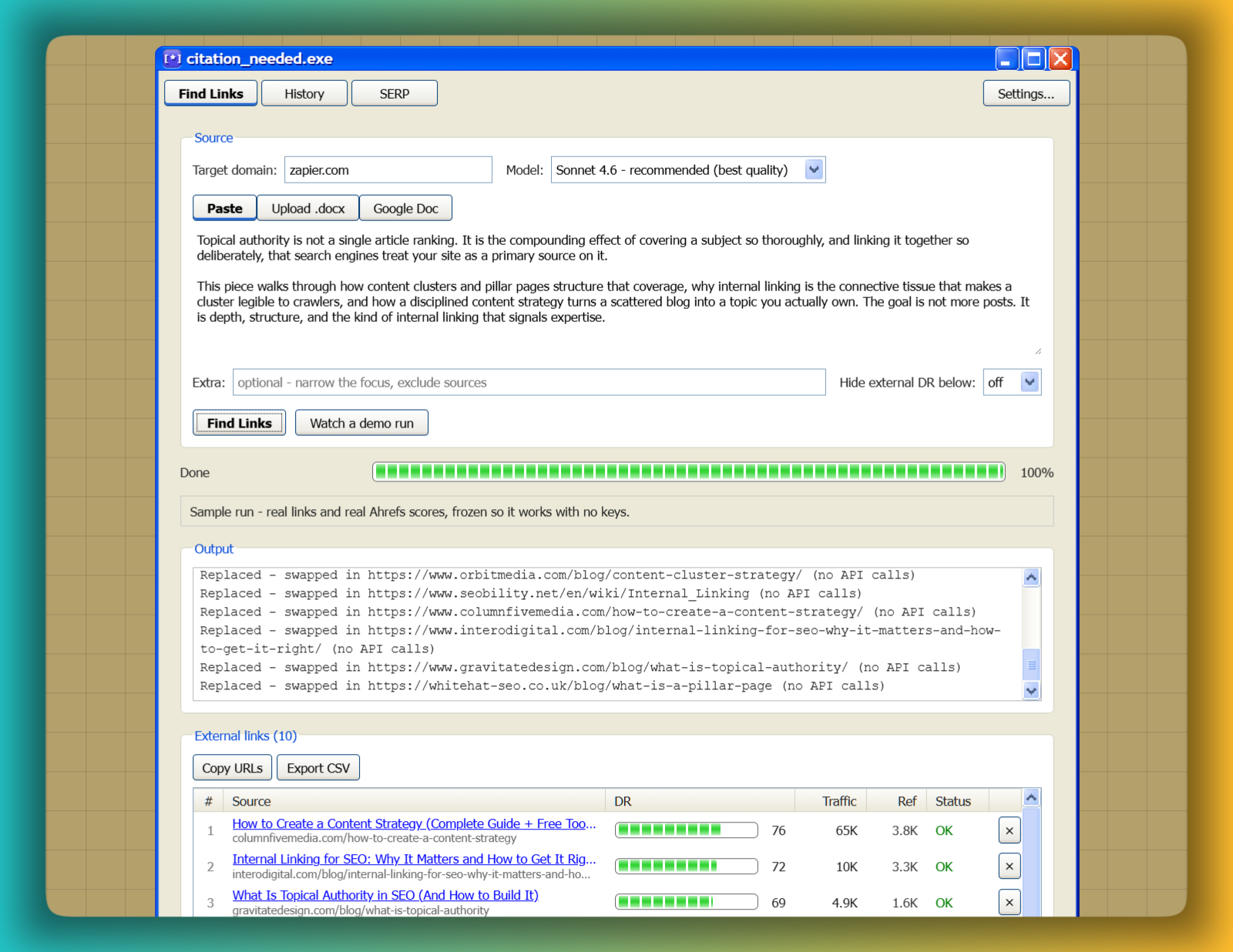Click orbitmedia.com log line in Output

coord(557,575)
